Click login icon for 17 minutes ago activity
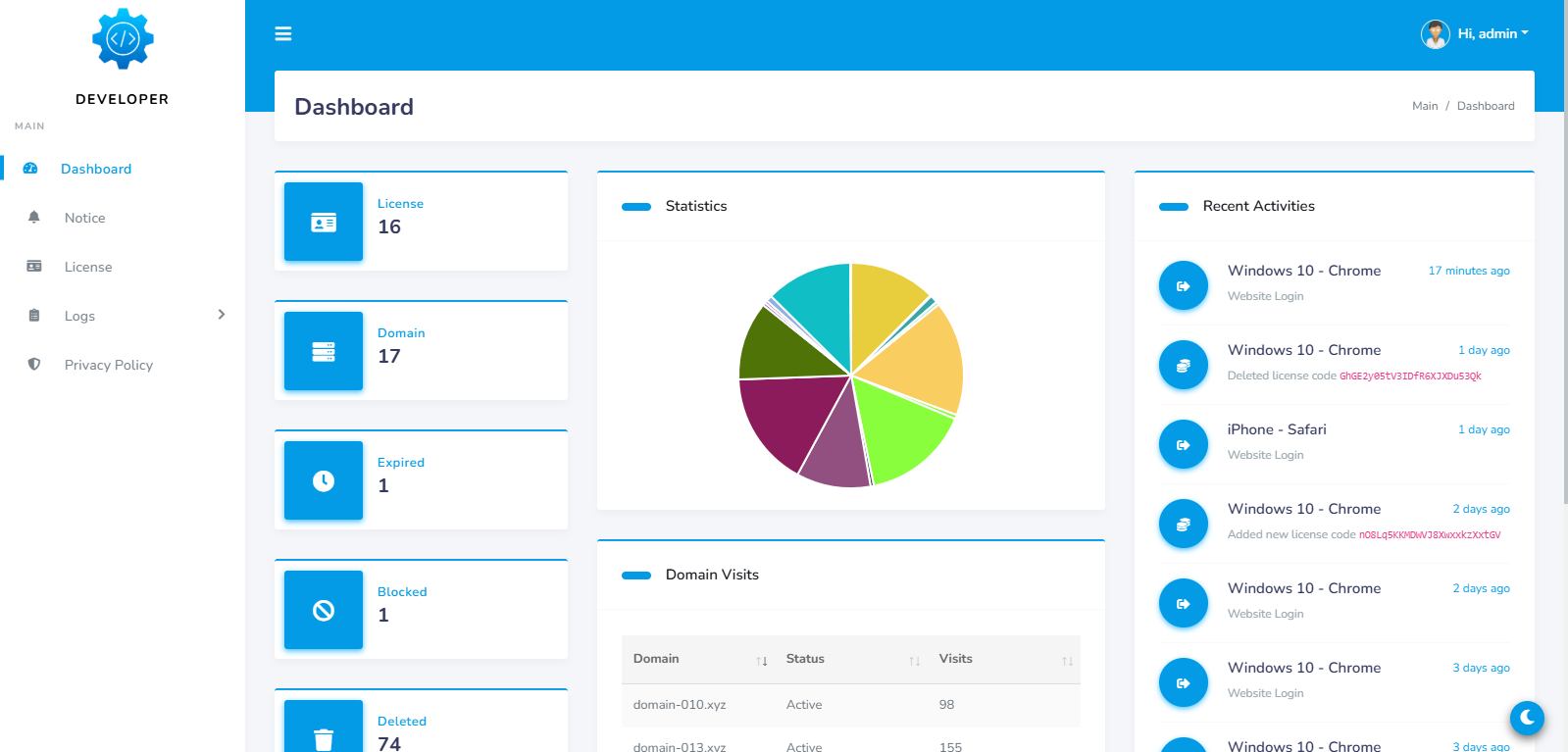This screenshot has height=752, width=1568. (x=1184, y=286)
